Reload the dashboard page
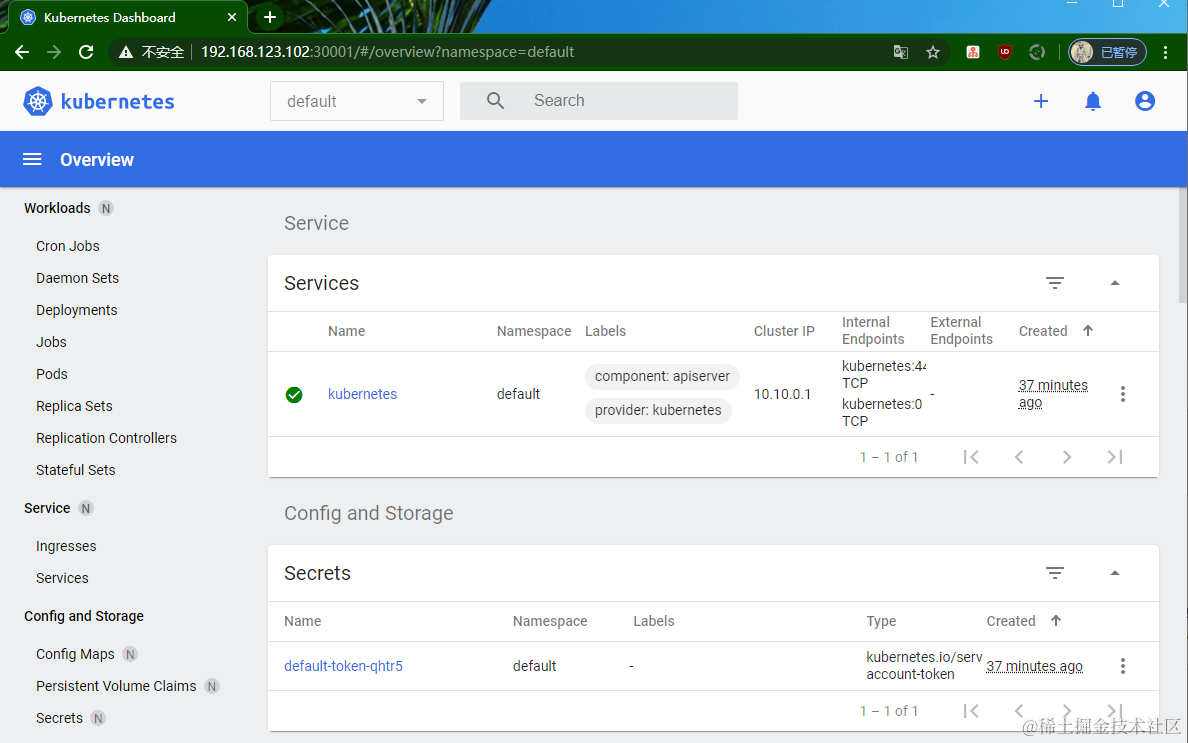The height and width of the screenshot is (743, 1188). (x=86, y=52)
